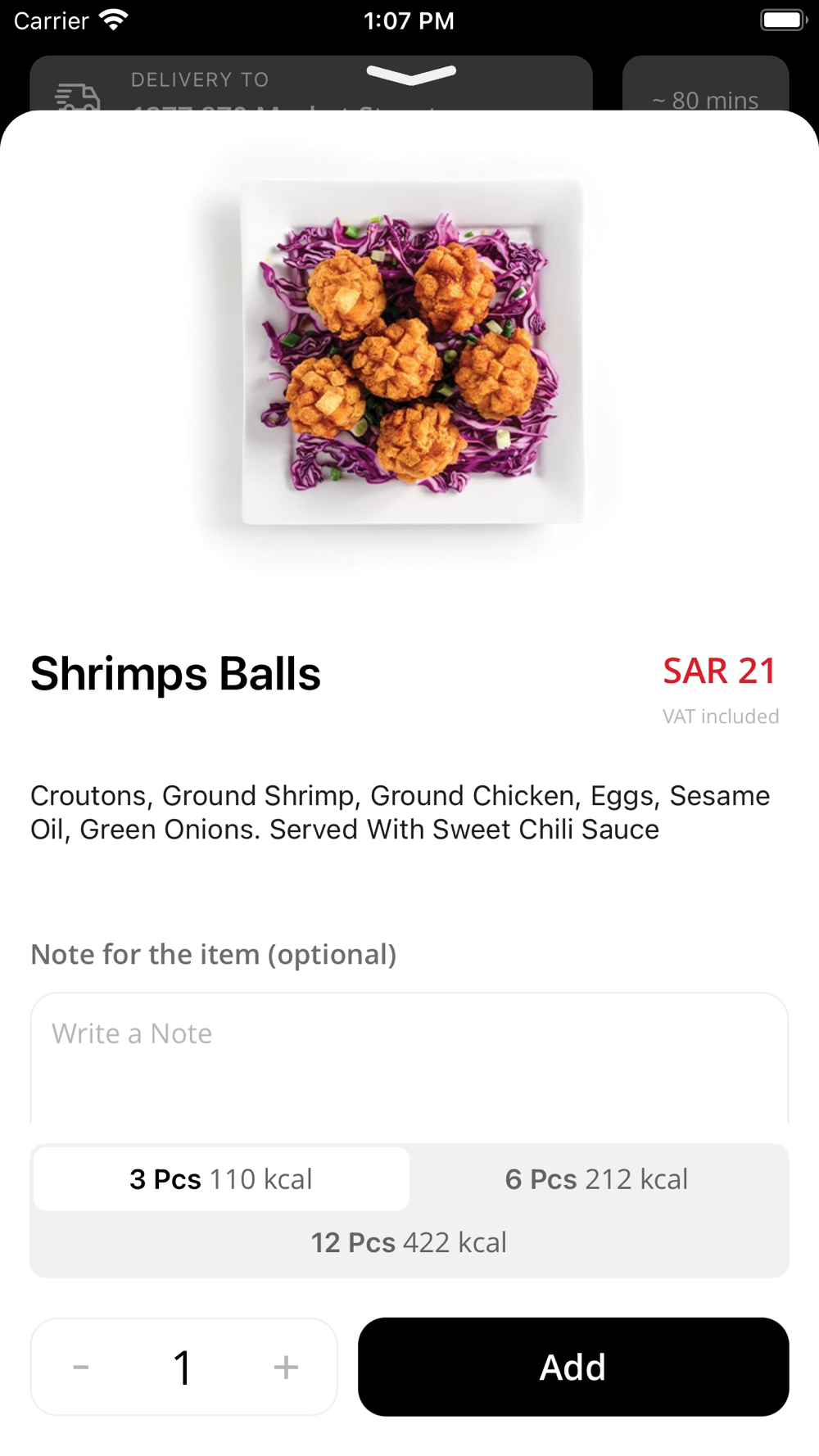Tap the minus quantity button
Image resolution: width=819 pixels, height=1456 pixels.
point(81,1367)
